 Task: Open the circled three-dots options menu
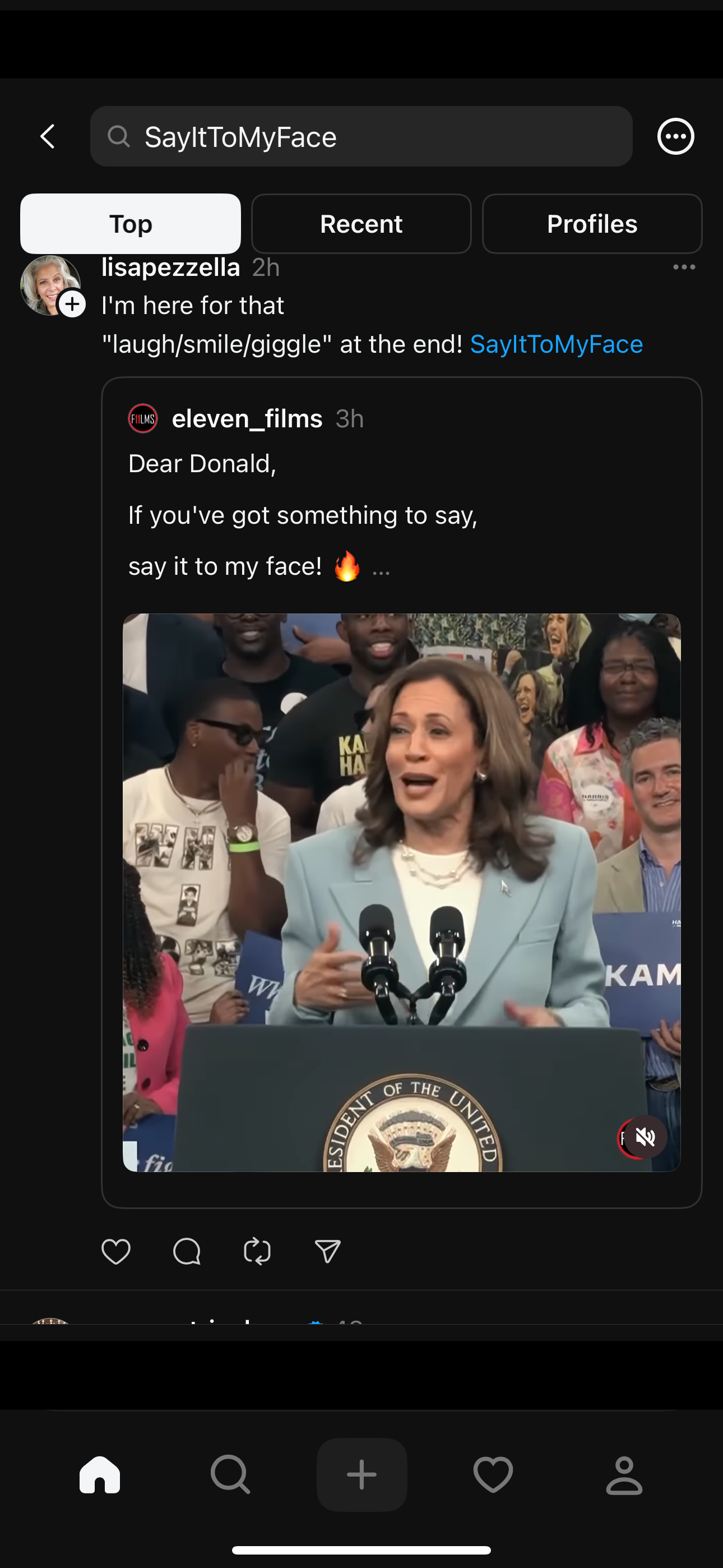[675, 136]
